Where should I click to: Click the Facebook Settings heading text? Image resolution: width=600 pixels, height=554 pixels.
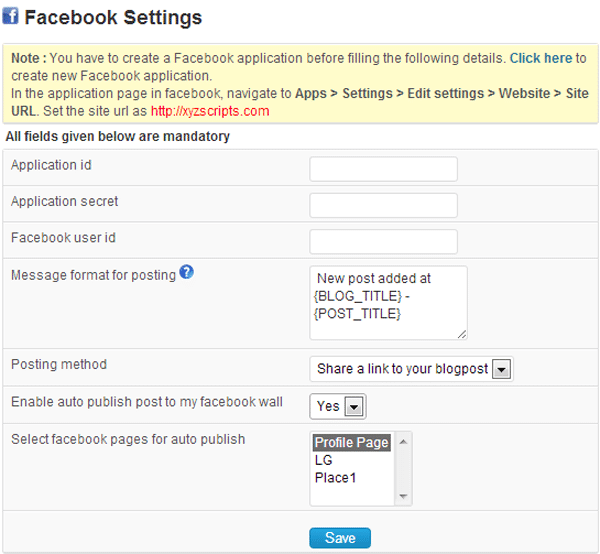coord(113,18)
